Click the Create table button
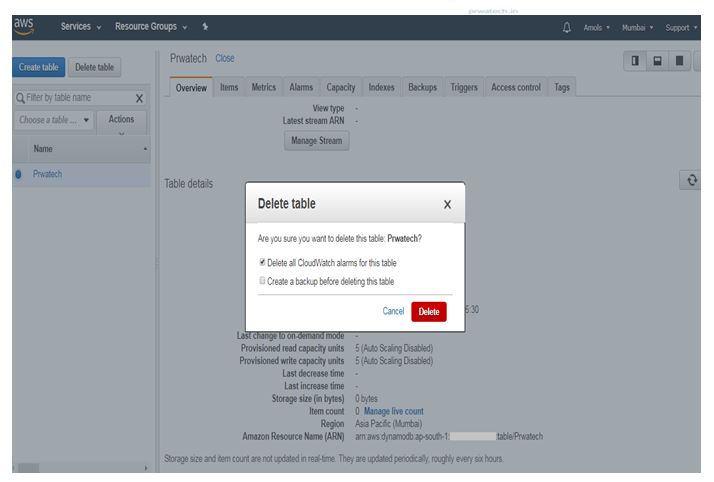714x482 pixels. point(39,67)
